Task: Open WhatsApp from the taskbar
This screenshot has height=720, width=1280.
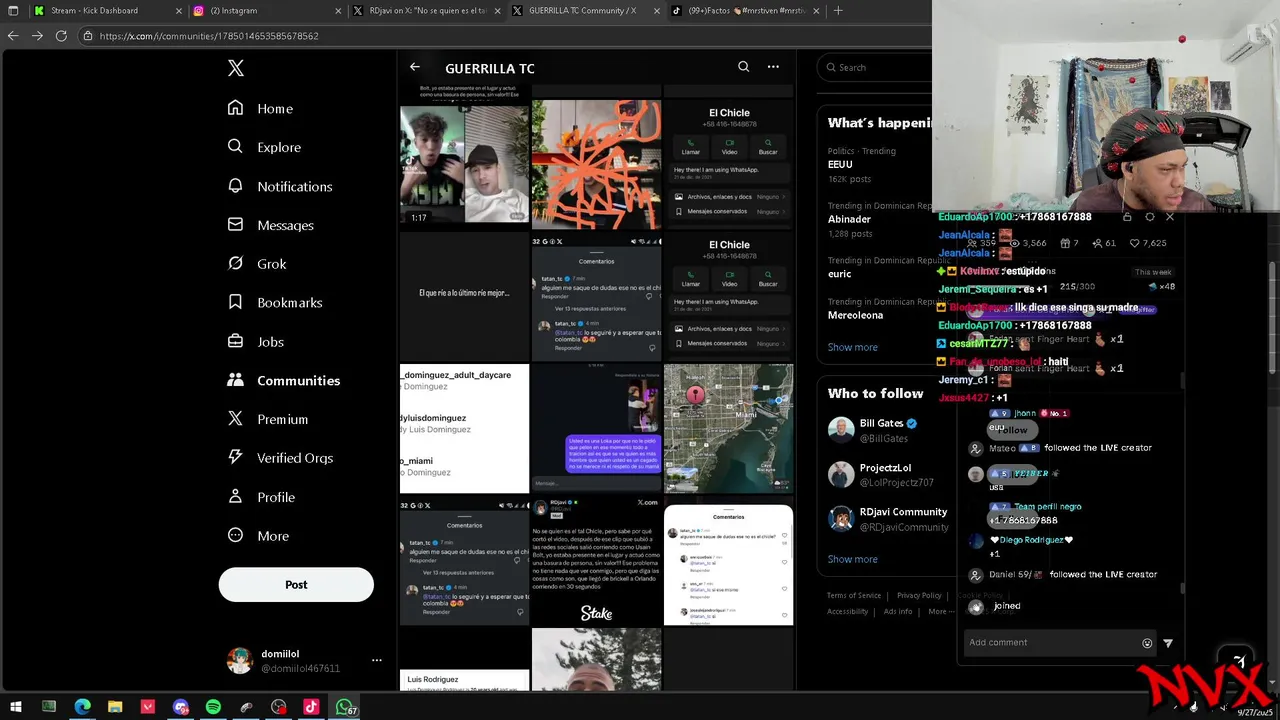Action: (344, 707)
